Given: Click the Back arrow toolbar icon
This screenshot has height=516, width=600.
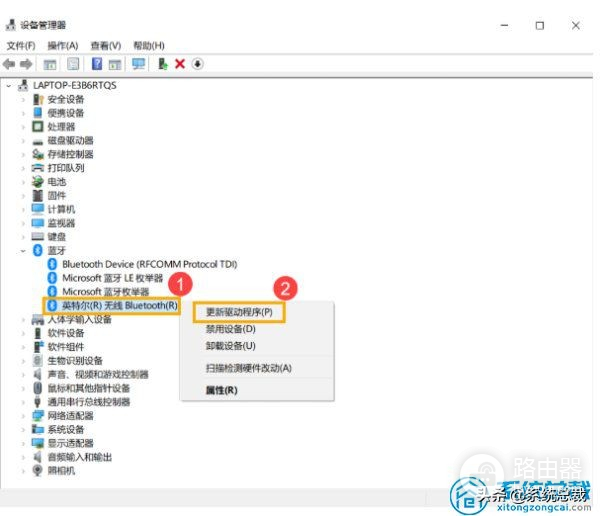Looking at the screenshot, I should tap(9, 64).
